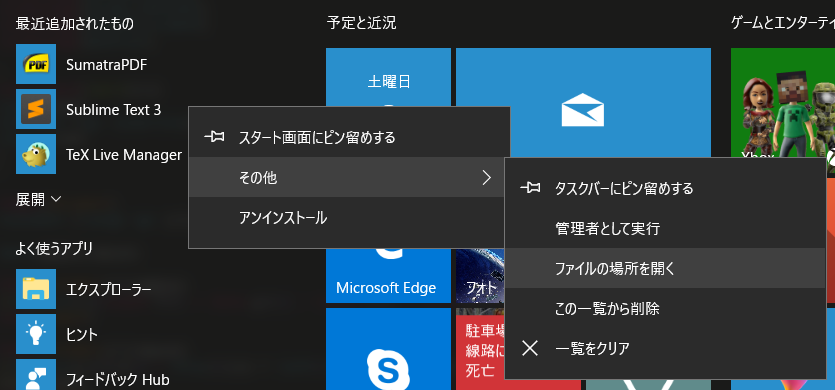
Task: Expand the 展開 list chevron
Action: point(55,200)
